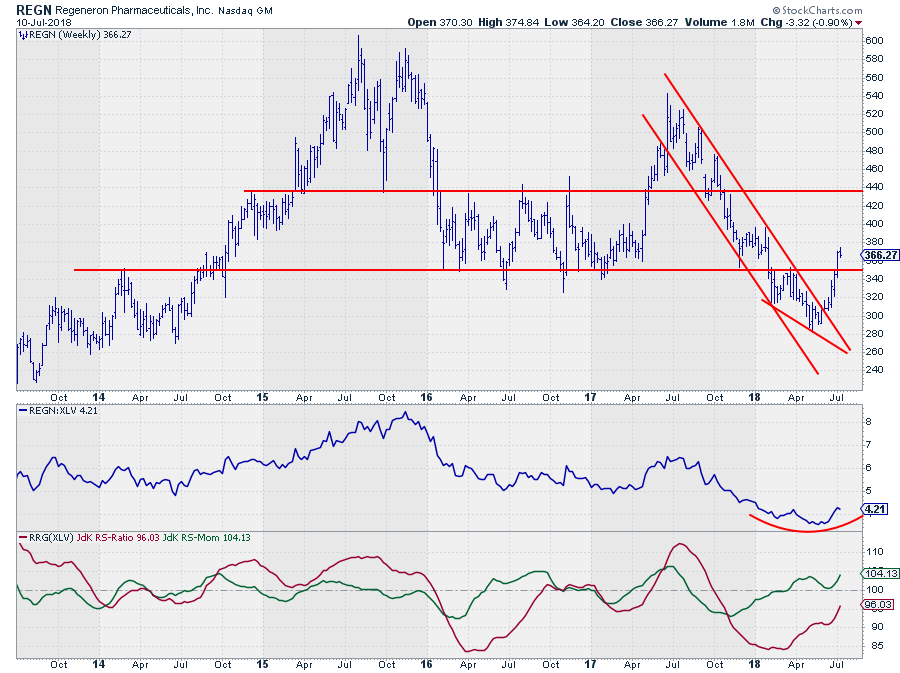Screen dimensions: 900x673
Task: Click the Open 370.30 value
Action: (440, 22)
